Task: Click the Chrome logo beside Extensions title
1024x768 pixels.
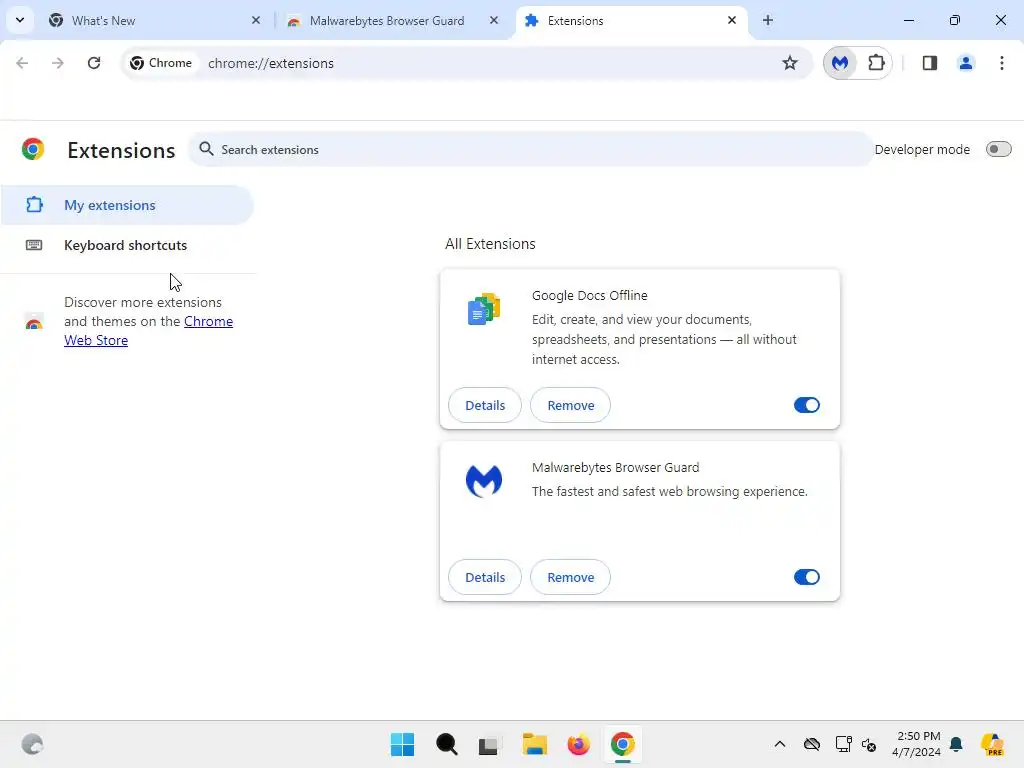Action: point(33,150)
